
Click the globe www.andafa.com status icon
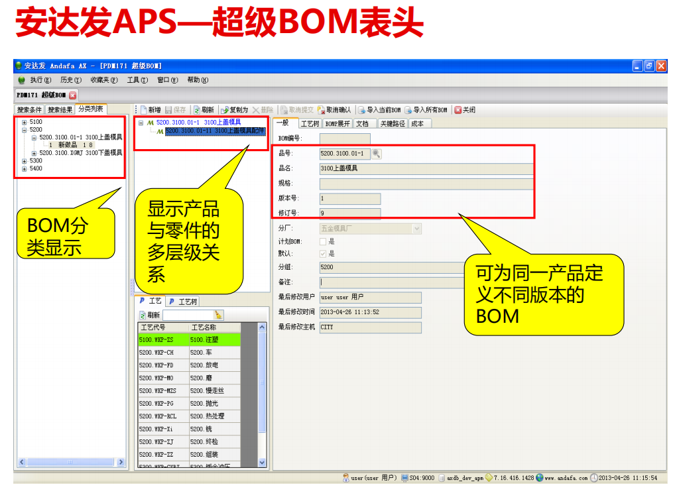click(x=540, y=478)
